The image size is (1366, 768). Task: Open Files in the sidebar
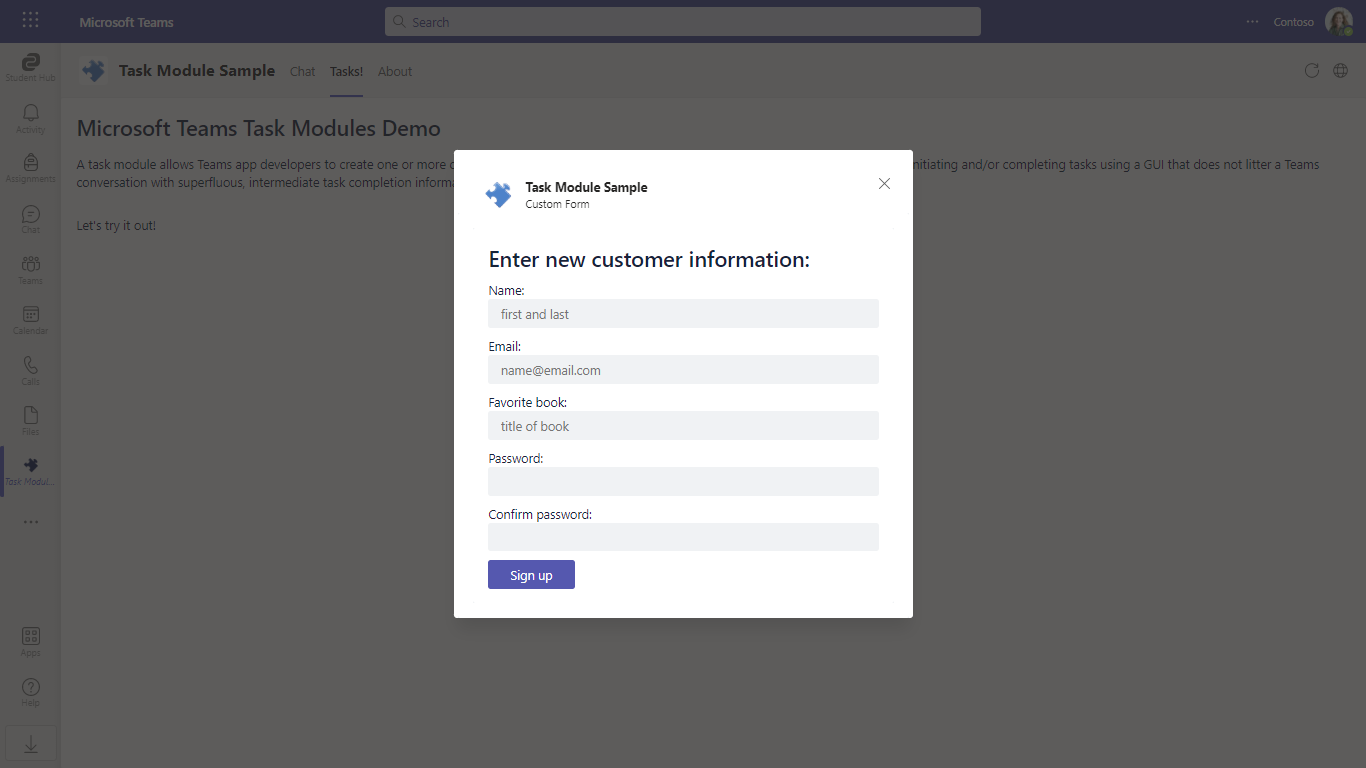point(30,421)
